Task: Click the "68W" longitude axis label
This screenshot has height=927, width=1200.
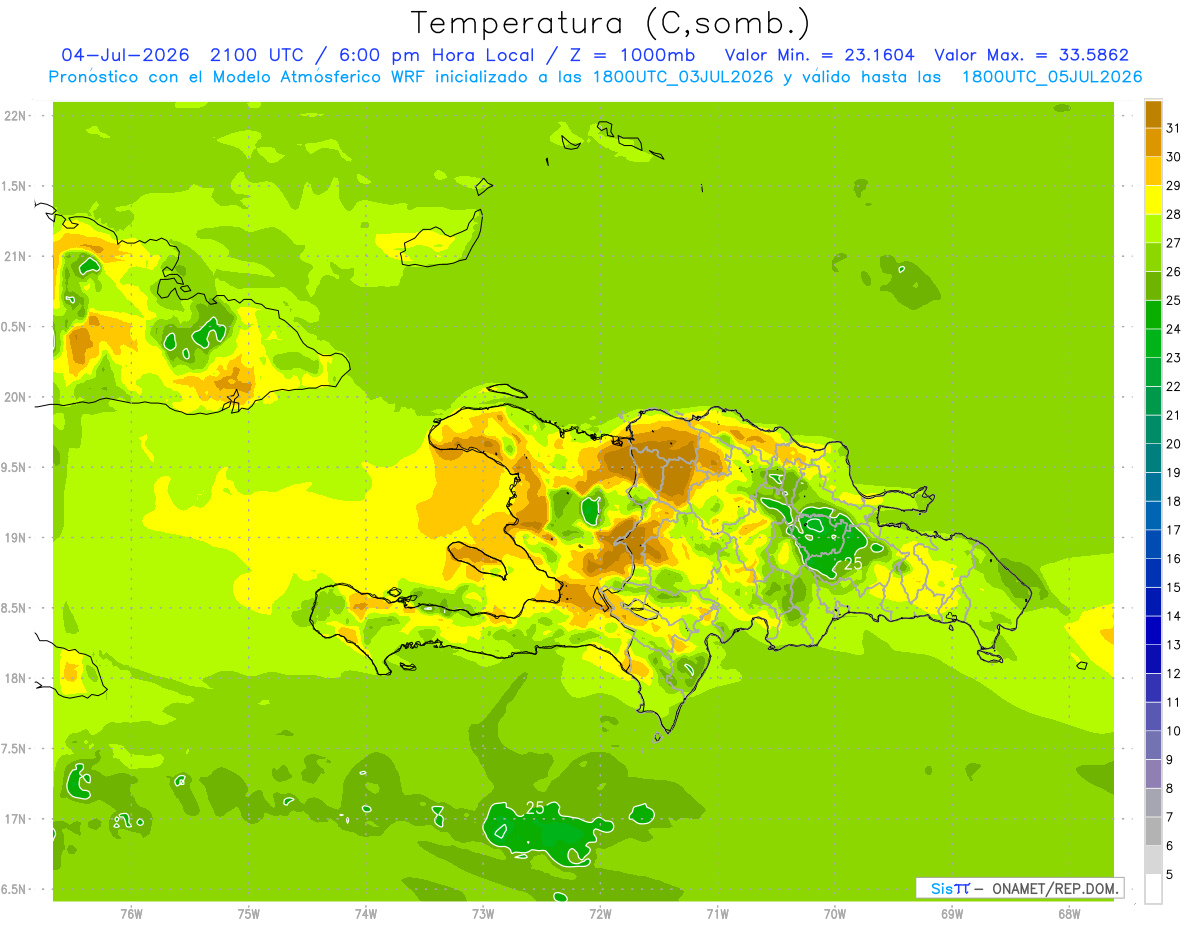Action: click(1069, 913)
